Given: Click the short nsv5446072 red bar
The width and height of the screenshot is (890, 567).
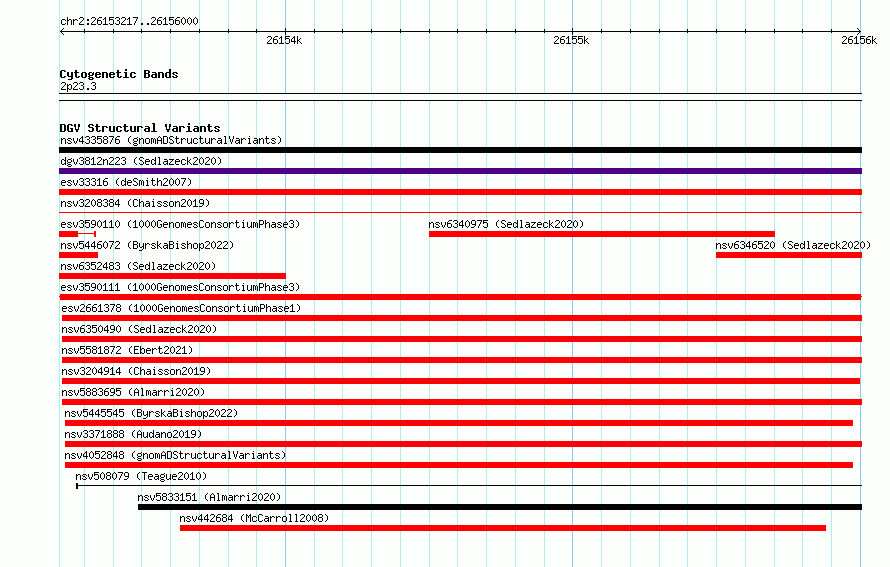Looking at the screenshot, I should click(x=78, y=255).
